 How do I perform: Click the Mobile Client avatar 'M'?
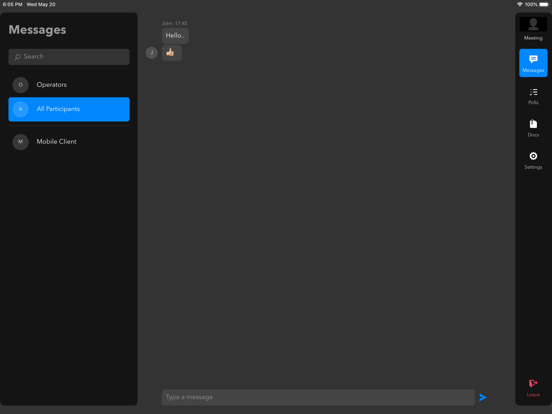pos(20,142)
